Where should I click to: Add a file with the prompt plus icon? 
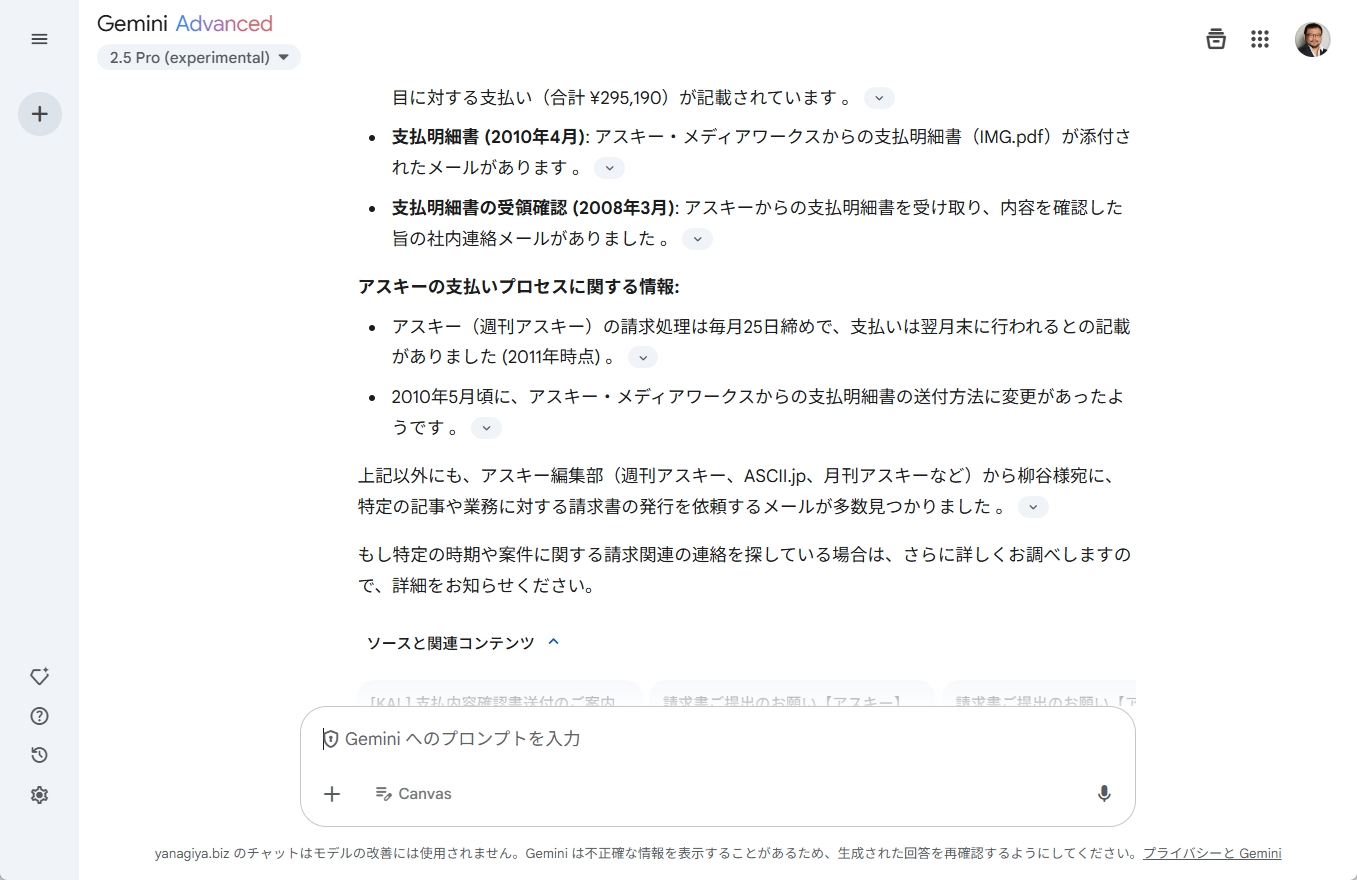click(x=332, y=794)
